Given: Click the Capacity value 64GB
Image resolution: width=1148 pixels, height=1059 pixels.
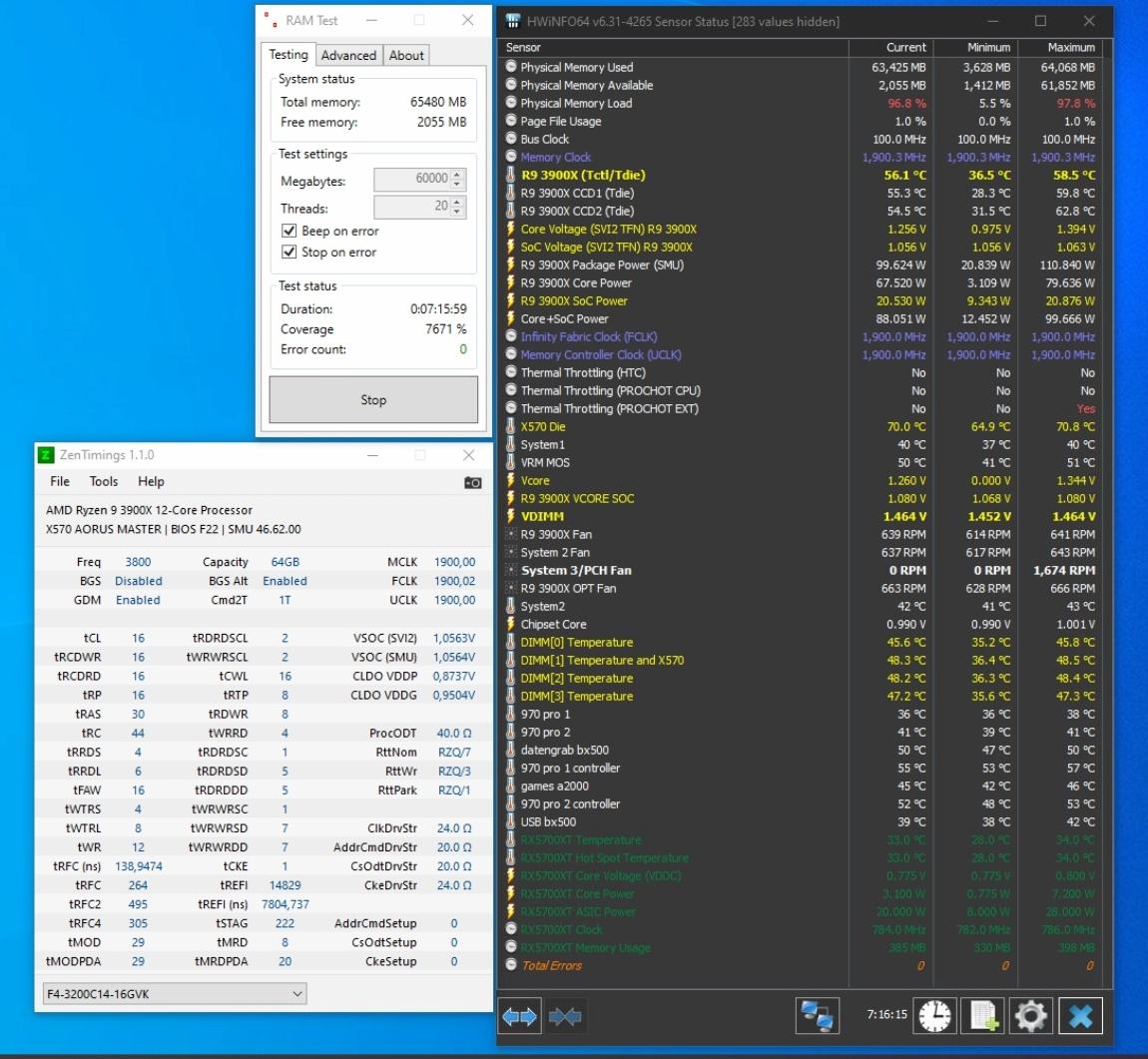Looking at the screenshot, I should pos(285,561).
